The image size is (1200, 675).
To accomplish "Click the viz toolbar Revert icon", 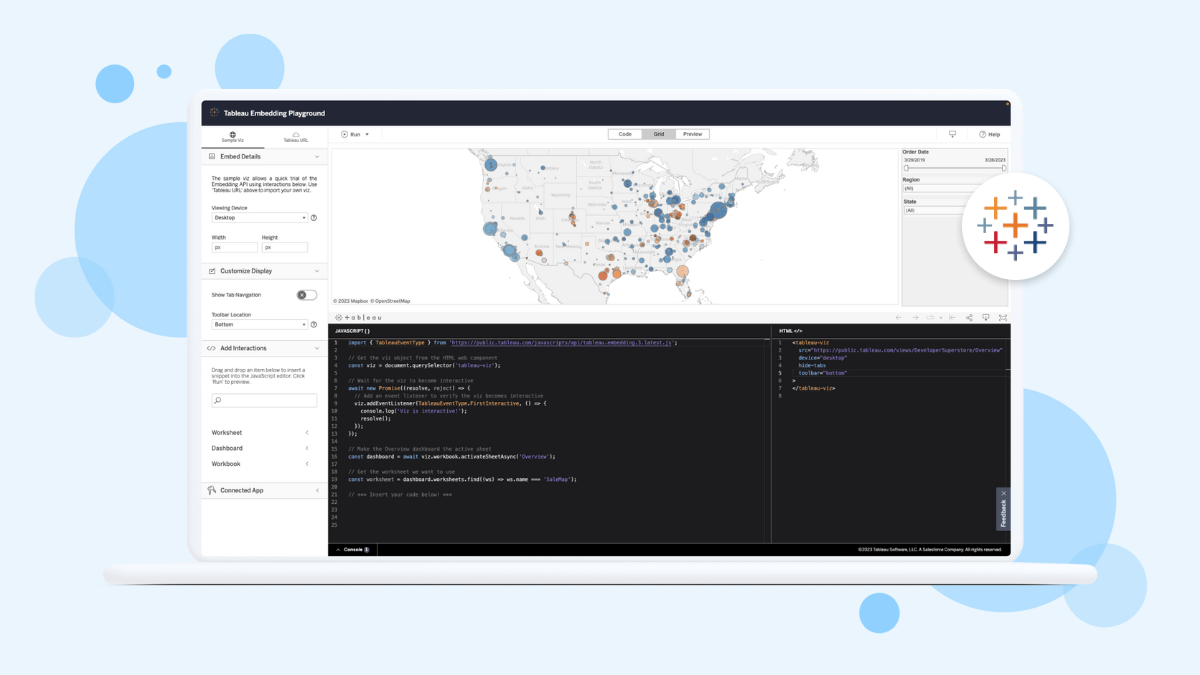I will click(952, 317).
